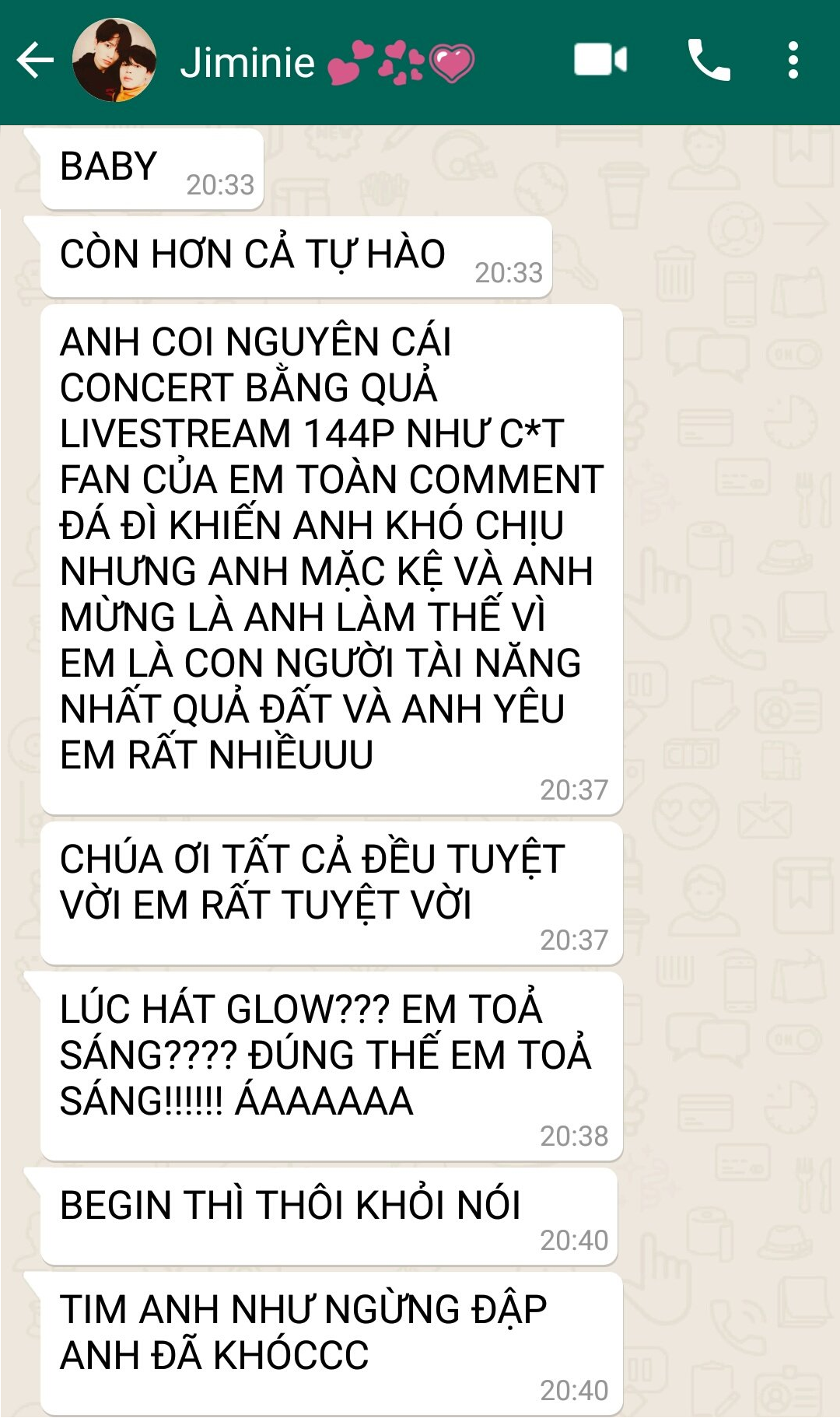Select the BEGIN THÌ THÔI KHỎI NÓI message

click(x=329, y=1217)
